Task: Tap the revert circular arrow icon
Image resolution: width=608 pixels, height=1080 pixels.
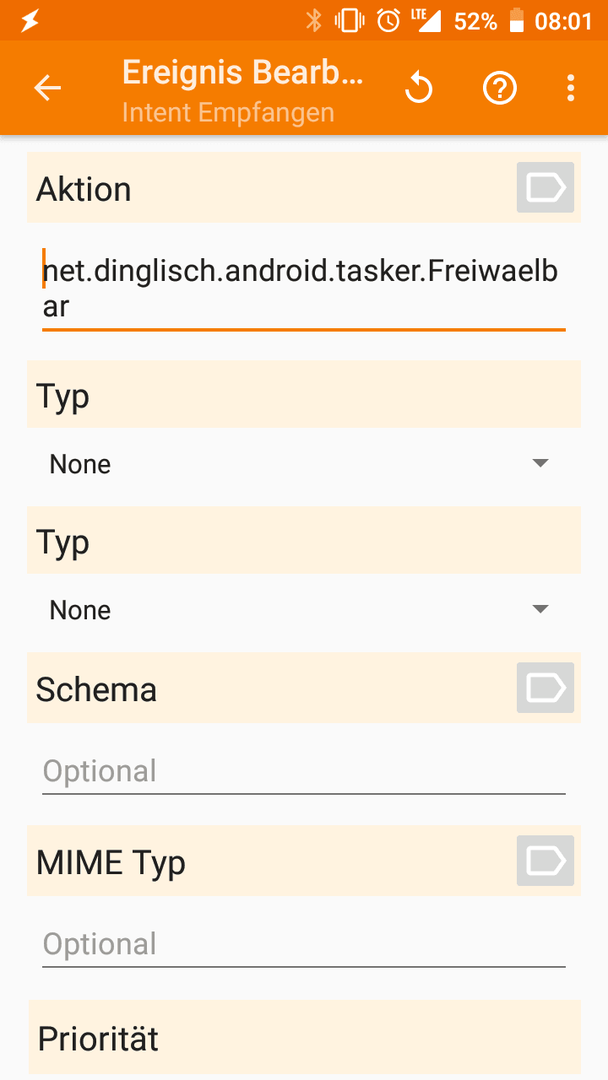Action: (418, 88)
